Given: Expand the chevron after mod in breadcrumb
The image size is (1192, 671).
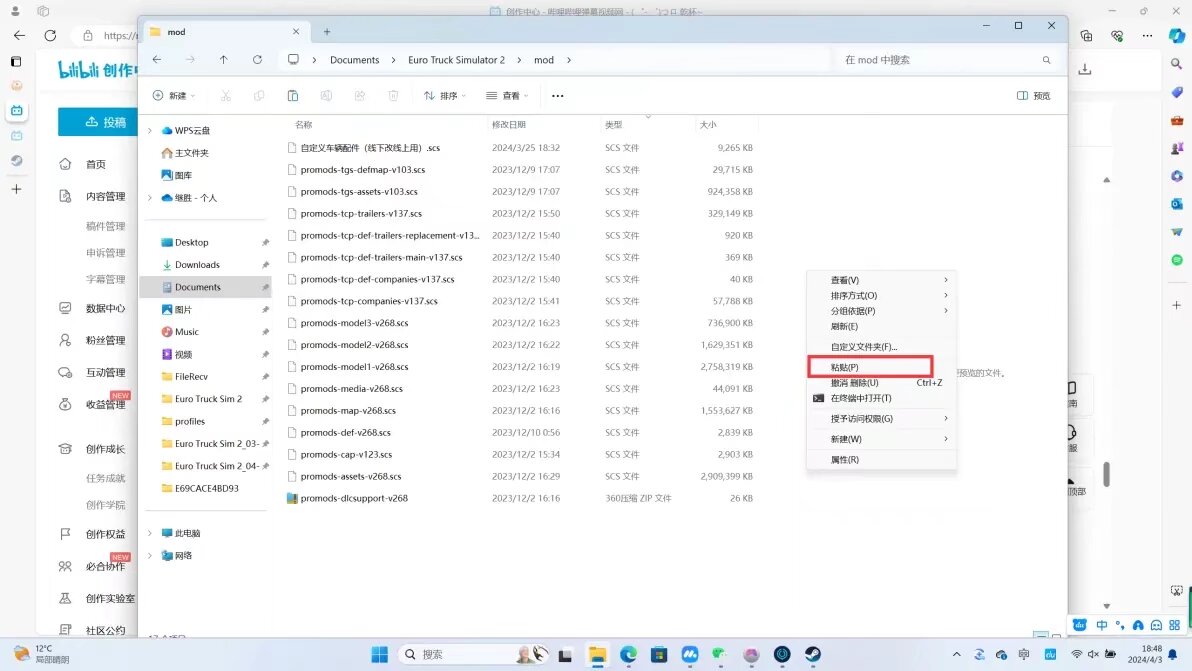Looking at the screenshot, I should (569, 60).
